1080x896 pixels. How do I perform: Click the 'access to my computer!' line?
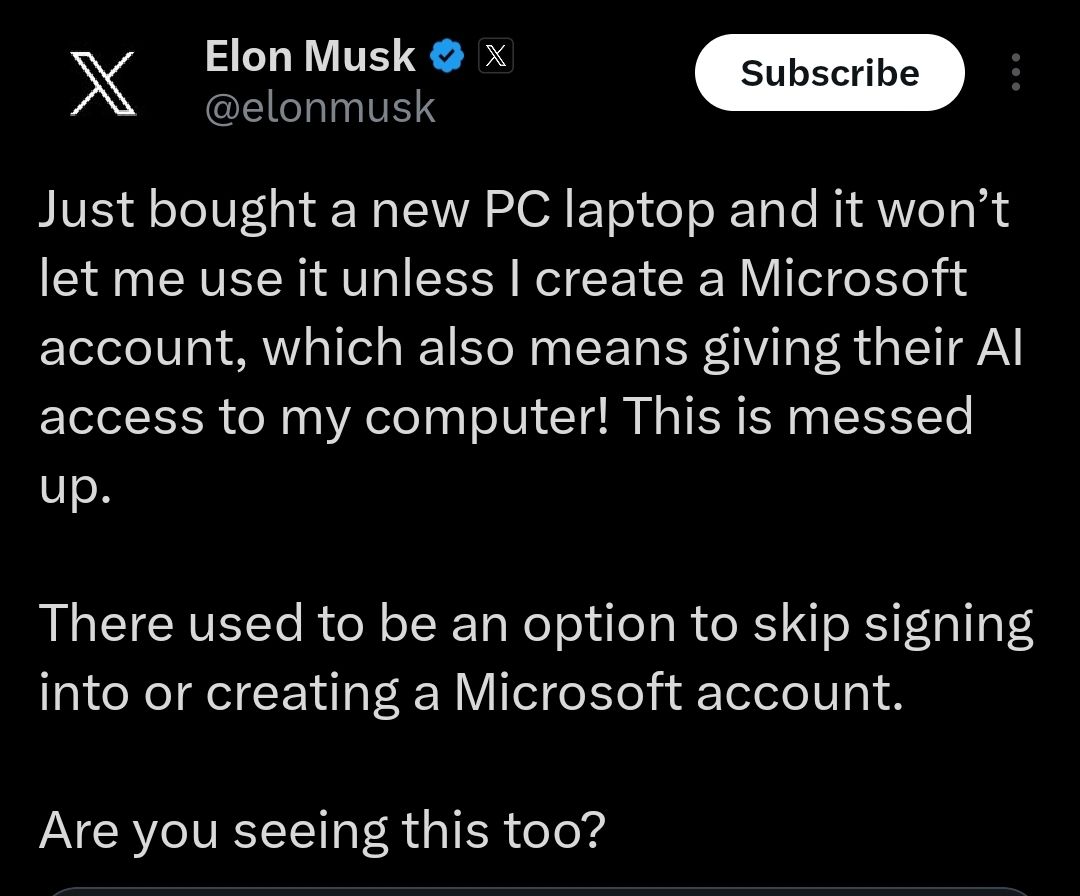[x=506, y=417]
